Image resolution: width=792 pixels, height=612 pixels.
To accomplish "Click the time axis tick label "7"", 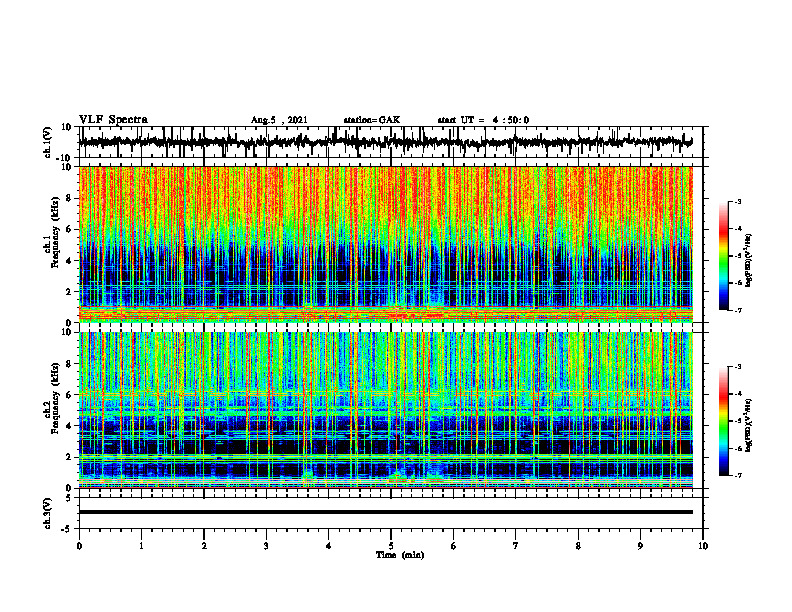I will [516, 546].
